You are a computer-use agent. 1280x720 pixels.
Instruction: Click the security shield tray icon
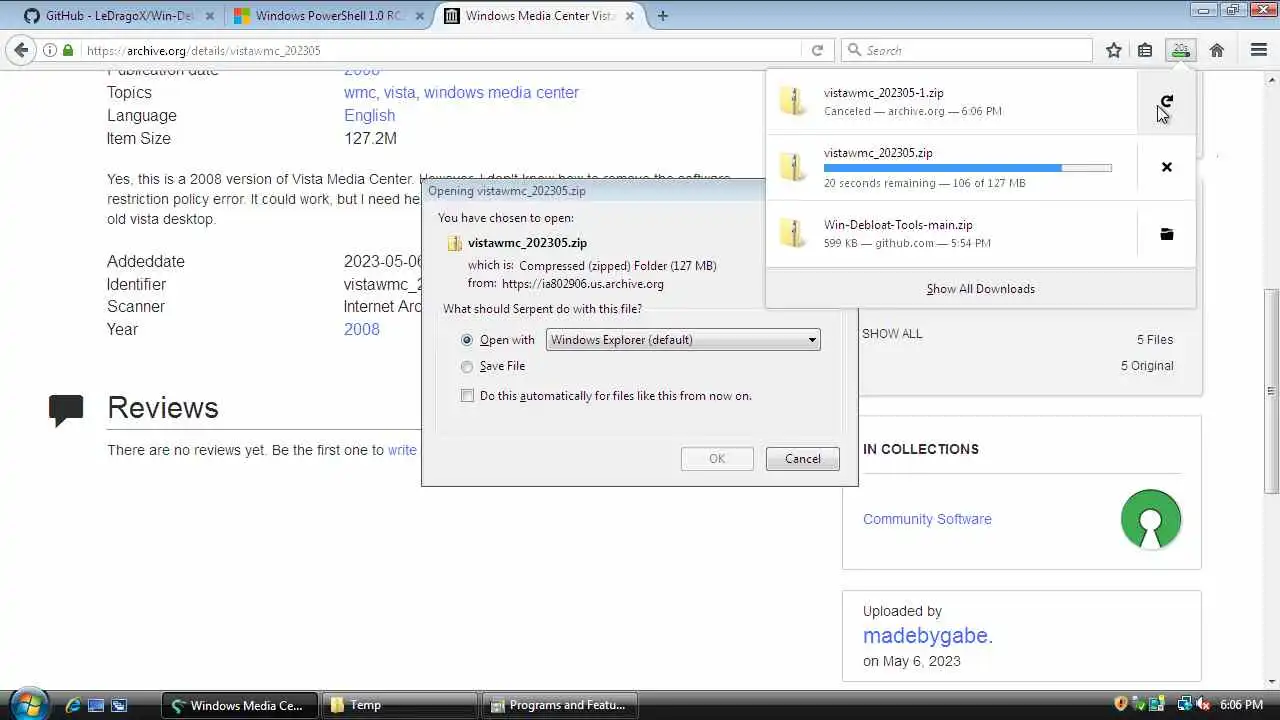coord(1121,705)
